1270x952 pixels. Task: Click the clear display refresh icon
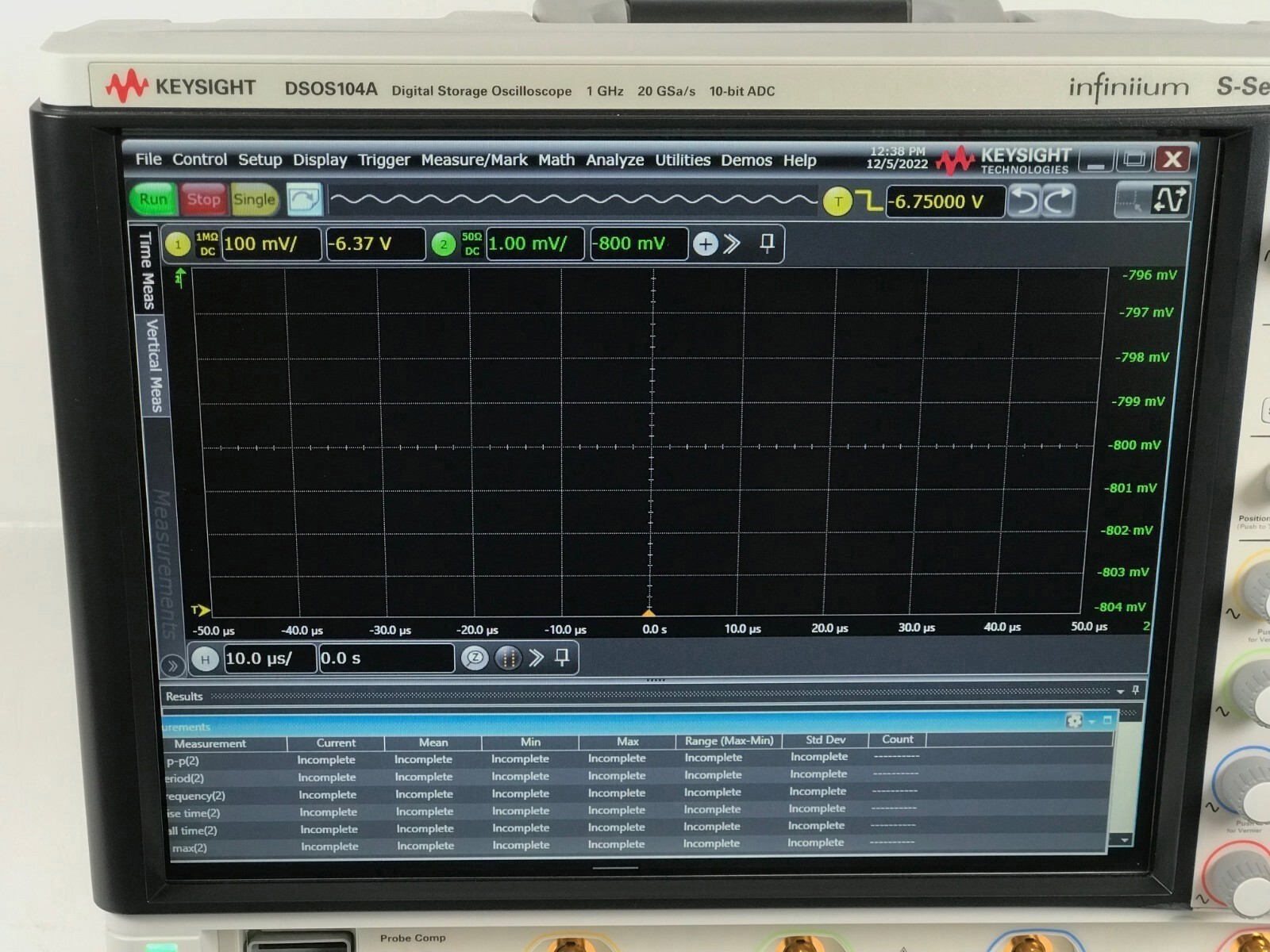pos(304,200)
